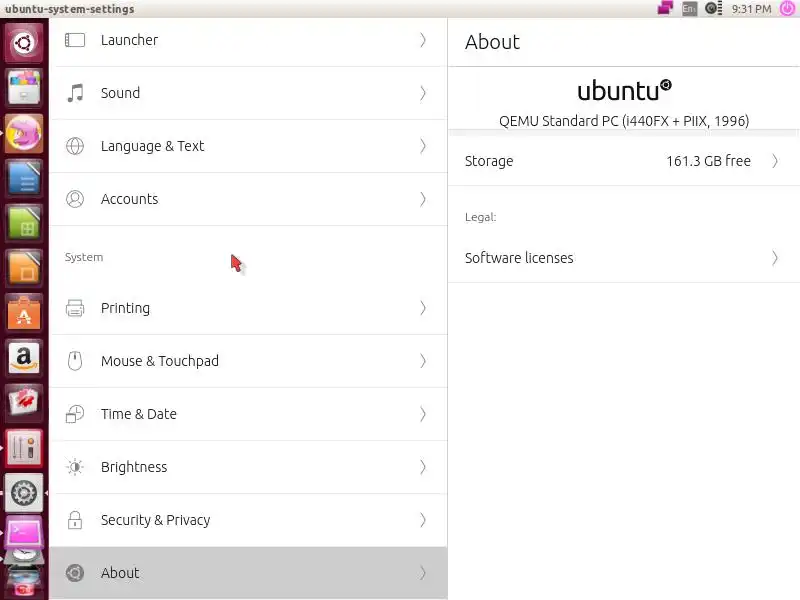
Task: Open Software licenses row
Action: coord(624,258)
